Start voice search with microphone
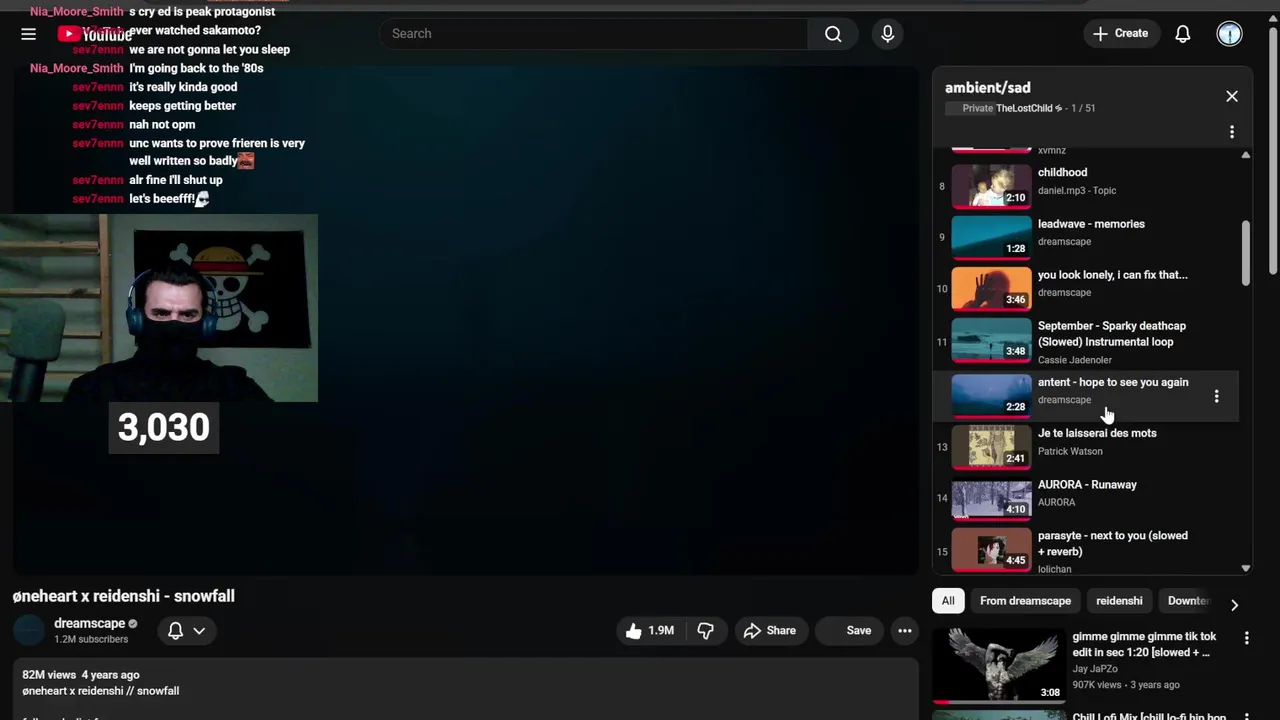This screenshot has width=1280, height=720. point(887,34)
